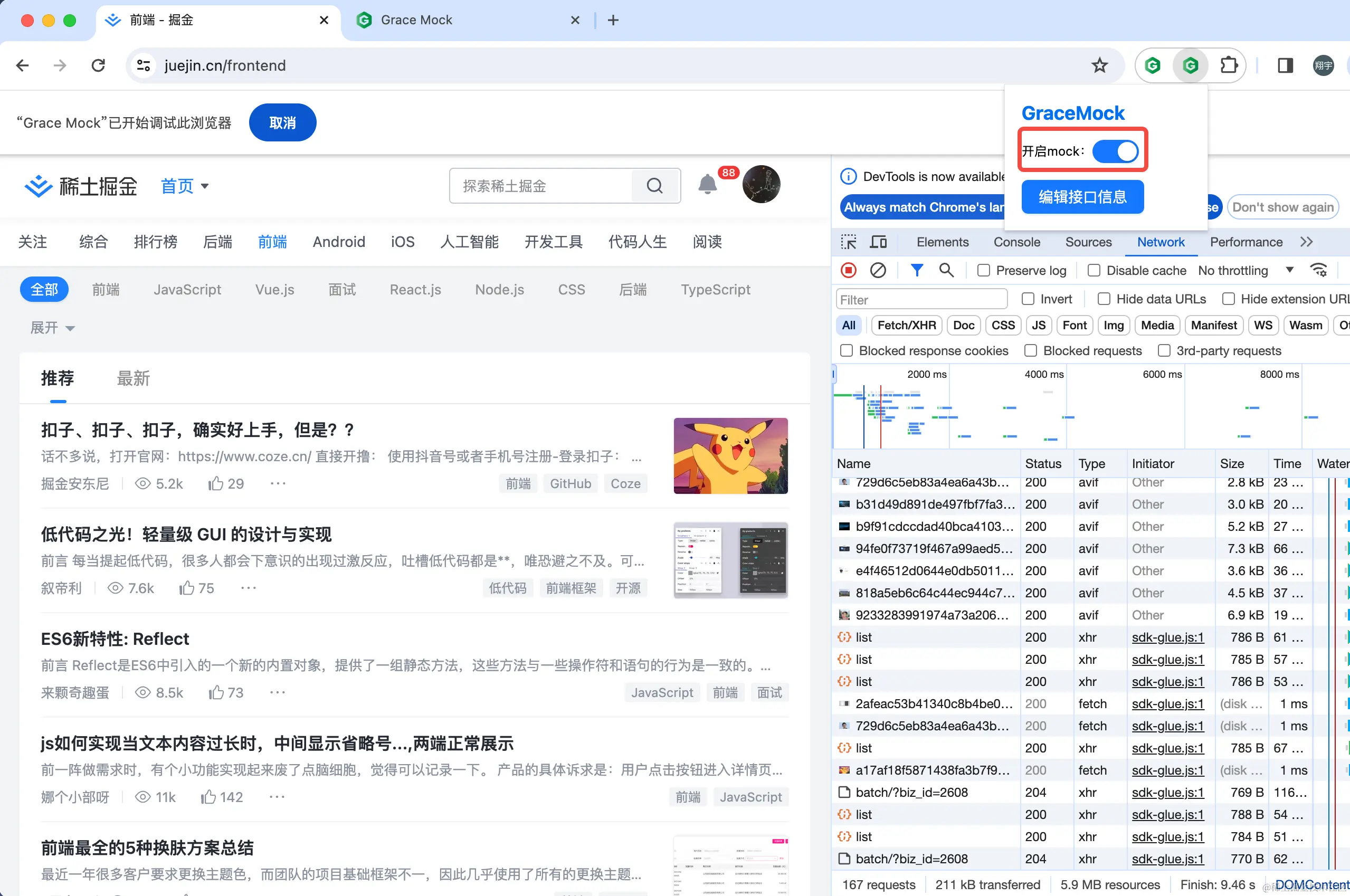The width and height of the screenshot is (1350, 896).
Task: Open the 首页 dropdown menu
Action: pos(185,186)
